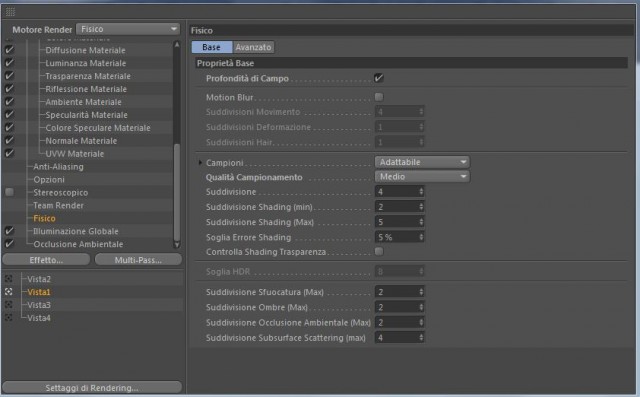Click the grip dots icon at top-left

(x=10, y=12)
